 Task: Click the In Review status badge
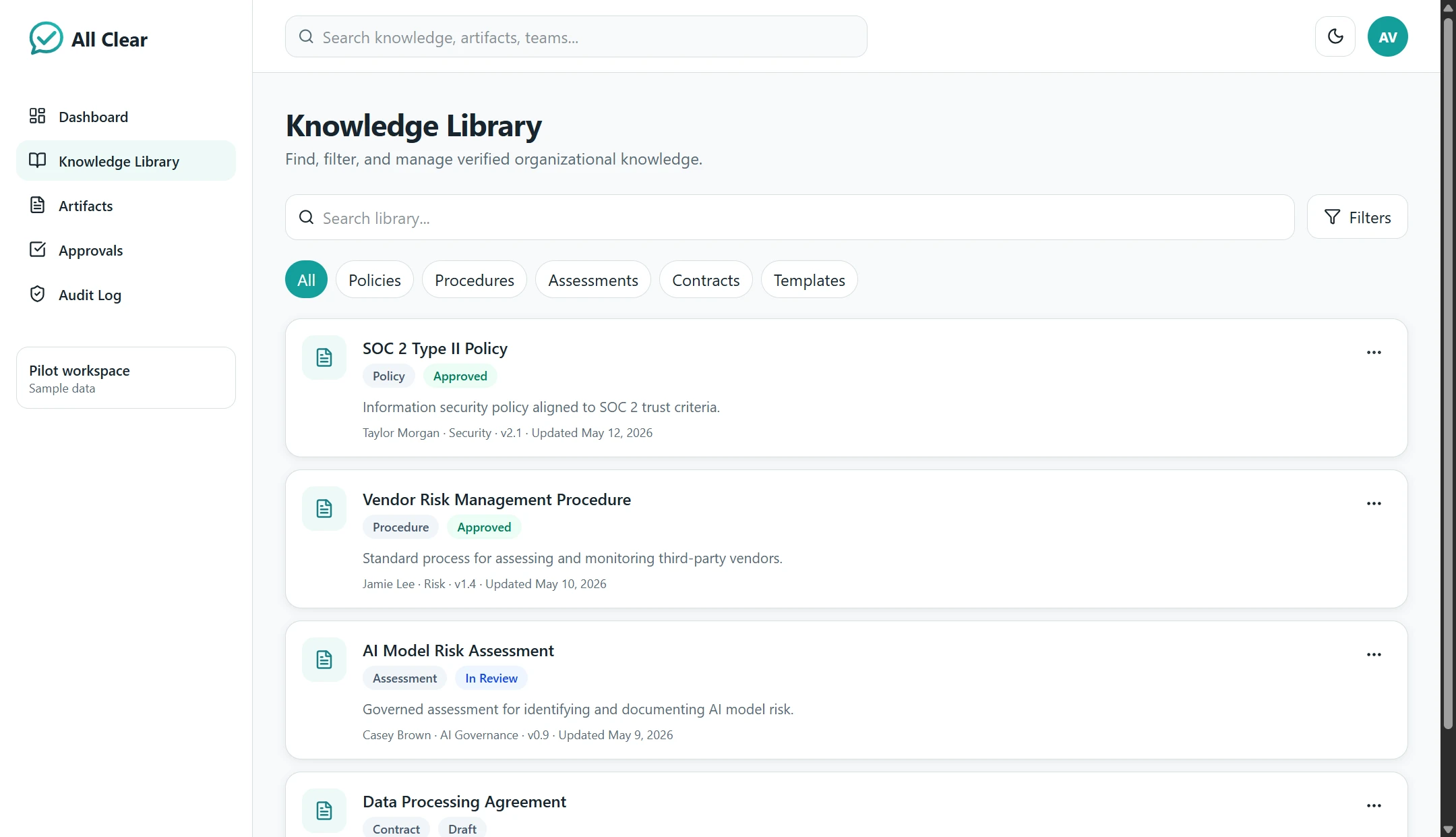click(491, 679)
